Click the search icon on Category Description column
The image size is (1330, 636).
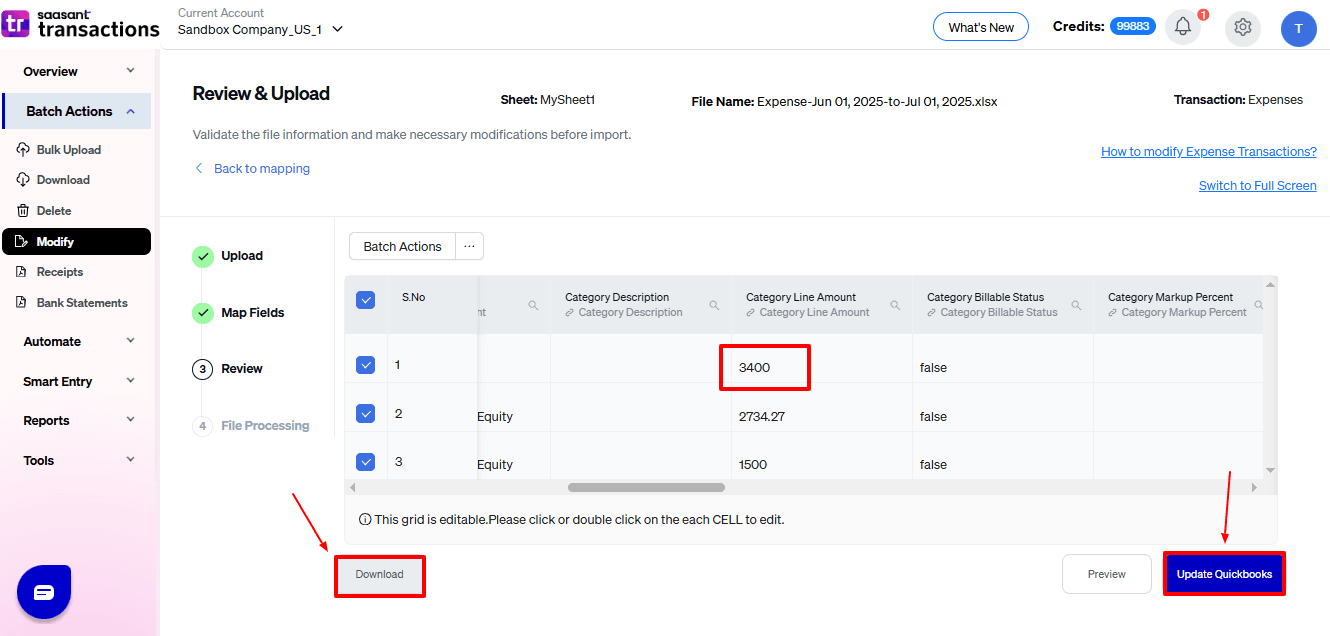tap(714, 304)
